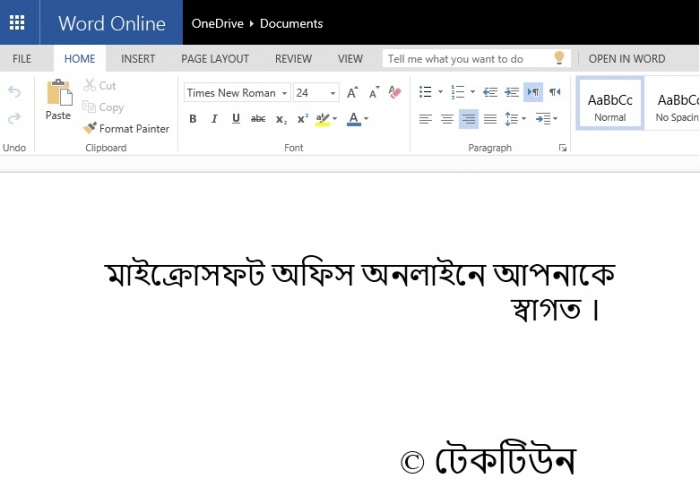Click the Bengali welcome text line
This screenshot has height=504, width=700.
coord(360,273)
